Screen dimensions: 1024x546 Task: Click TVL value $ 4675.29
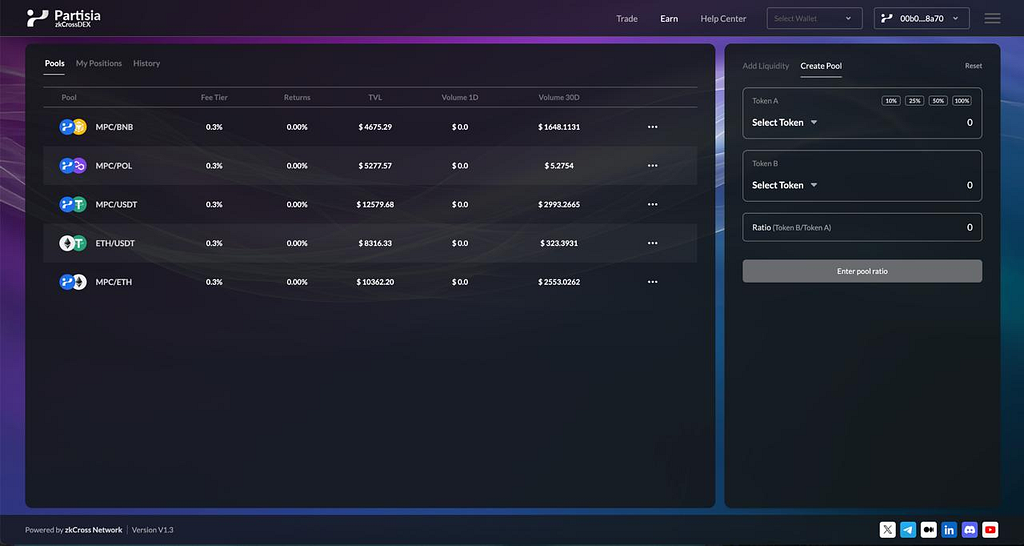pyautogui.click(x=375, y=127)
